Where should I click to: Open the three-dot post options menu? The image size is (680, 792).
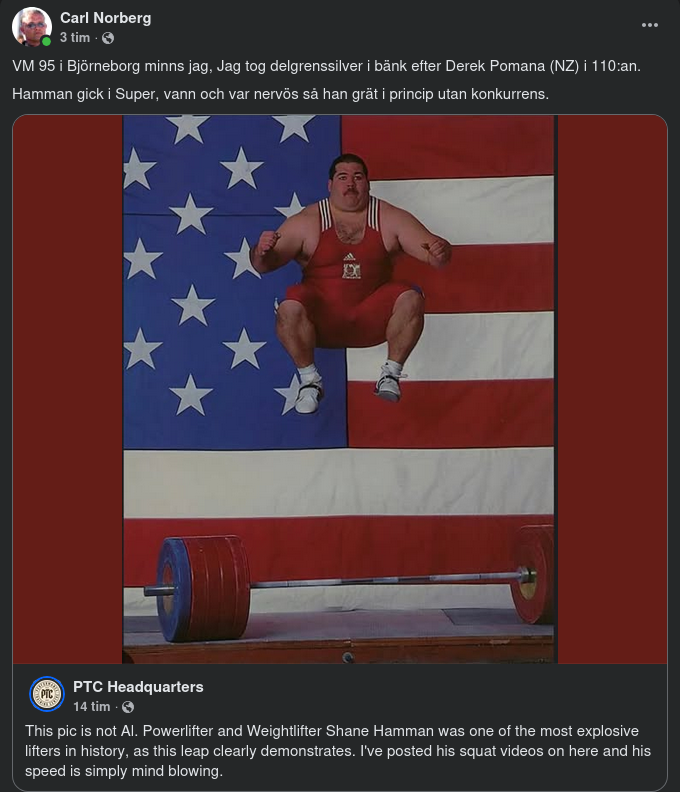click(649, 25)
